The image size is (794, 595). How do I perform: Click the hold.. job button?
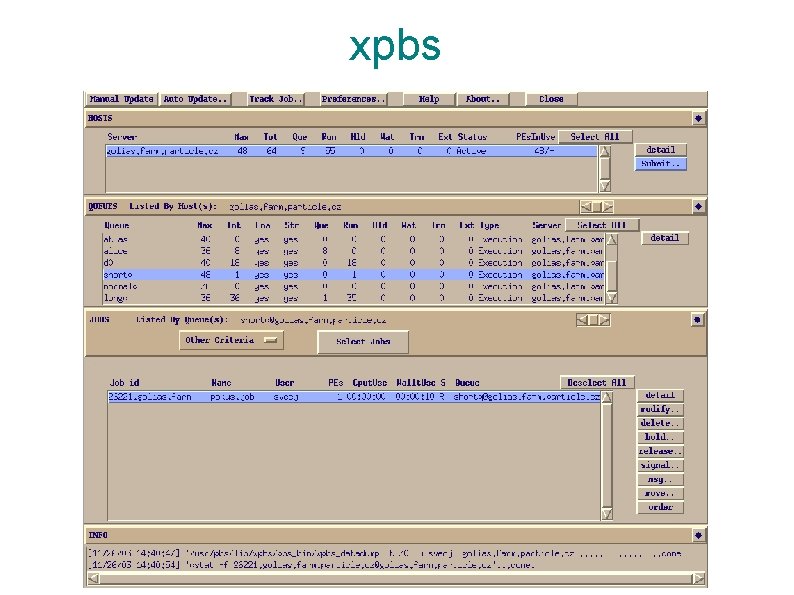tap(660, 437)
